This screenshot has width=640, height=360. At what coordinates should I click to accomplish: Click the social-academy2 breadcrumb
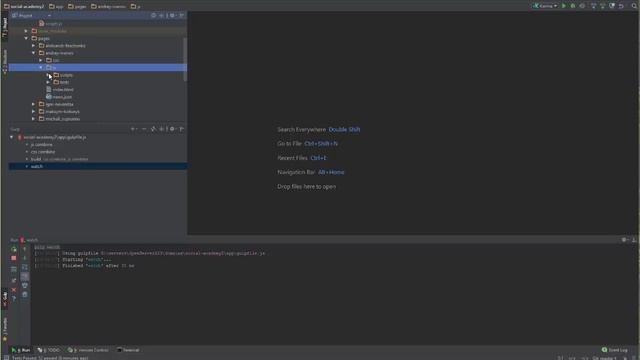(x=24, y=6)
